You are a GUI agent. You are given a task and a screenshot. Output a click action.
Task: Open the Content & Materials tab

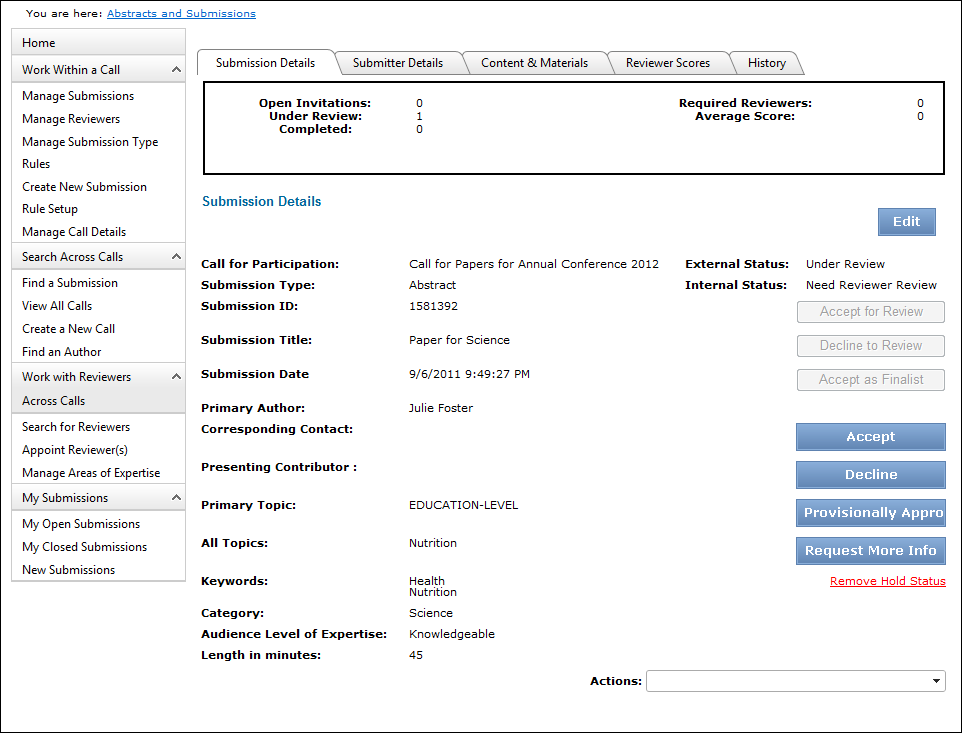[534, 63]
